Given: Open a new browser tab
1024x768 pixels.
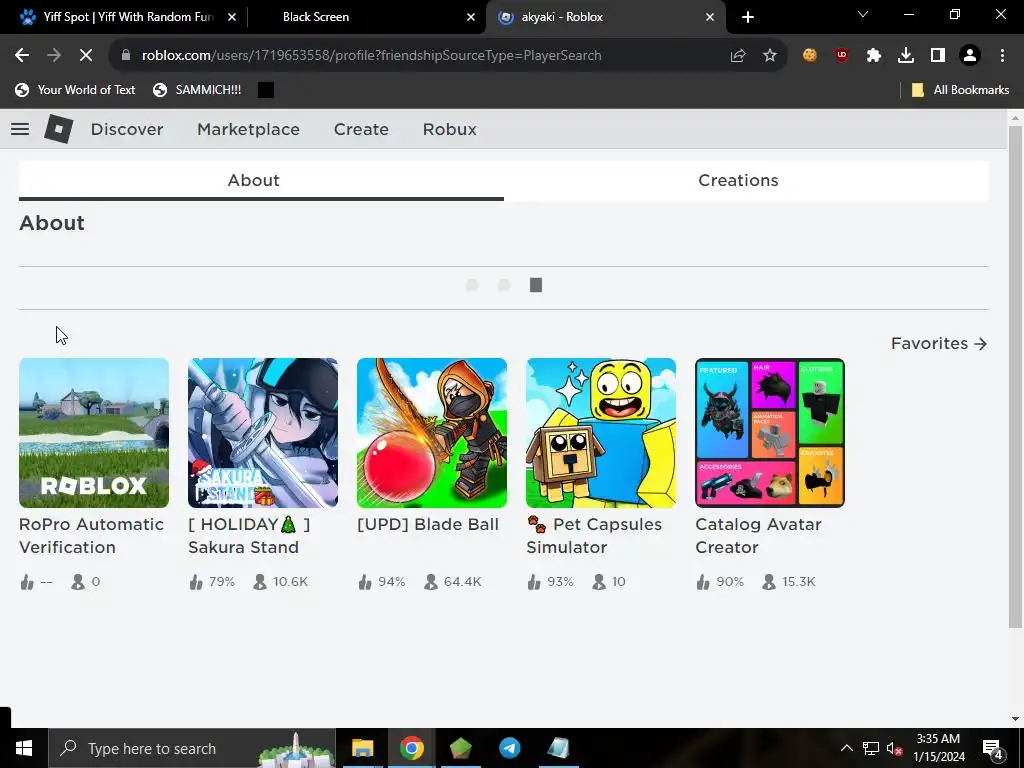Looking at the screenshot, I should (x=748, y=17).
